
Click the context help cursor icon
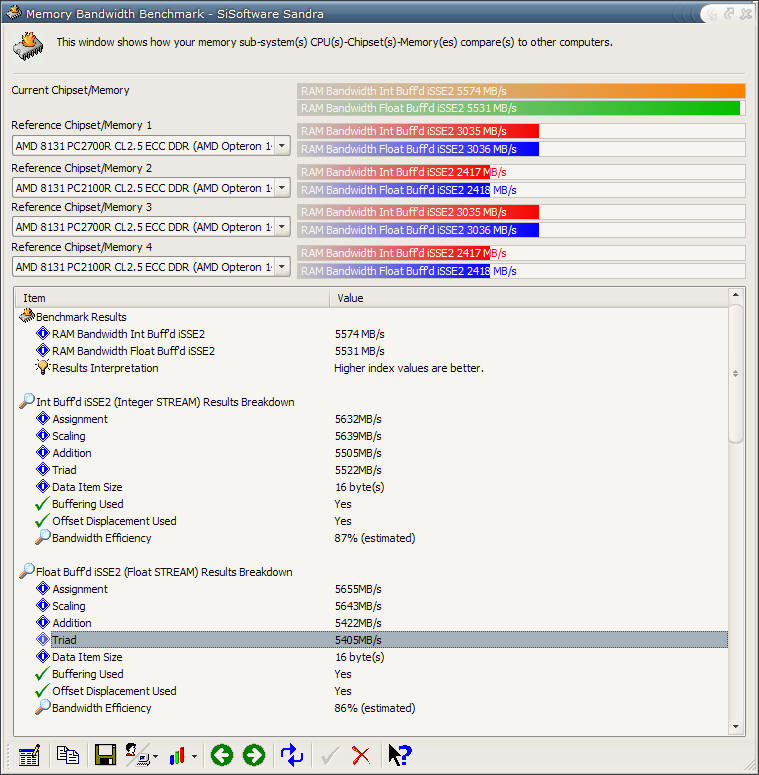click(399, 755)
